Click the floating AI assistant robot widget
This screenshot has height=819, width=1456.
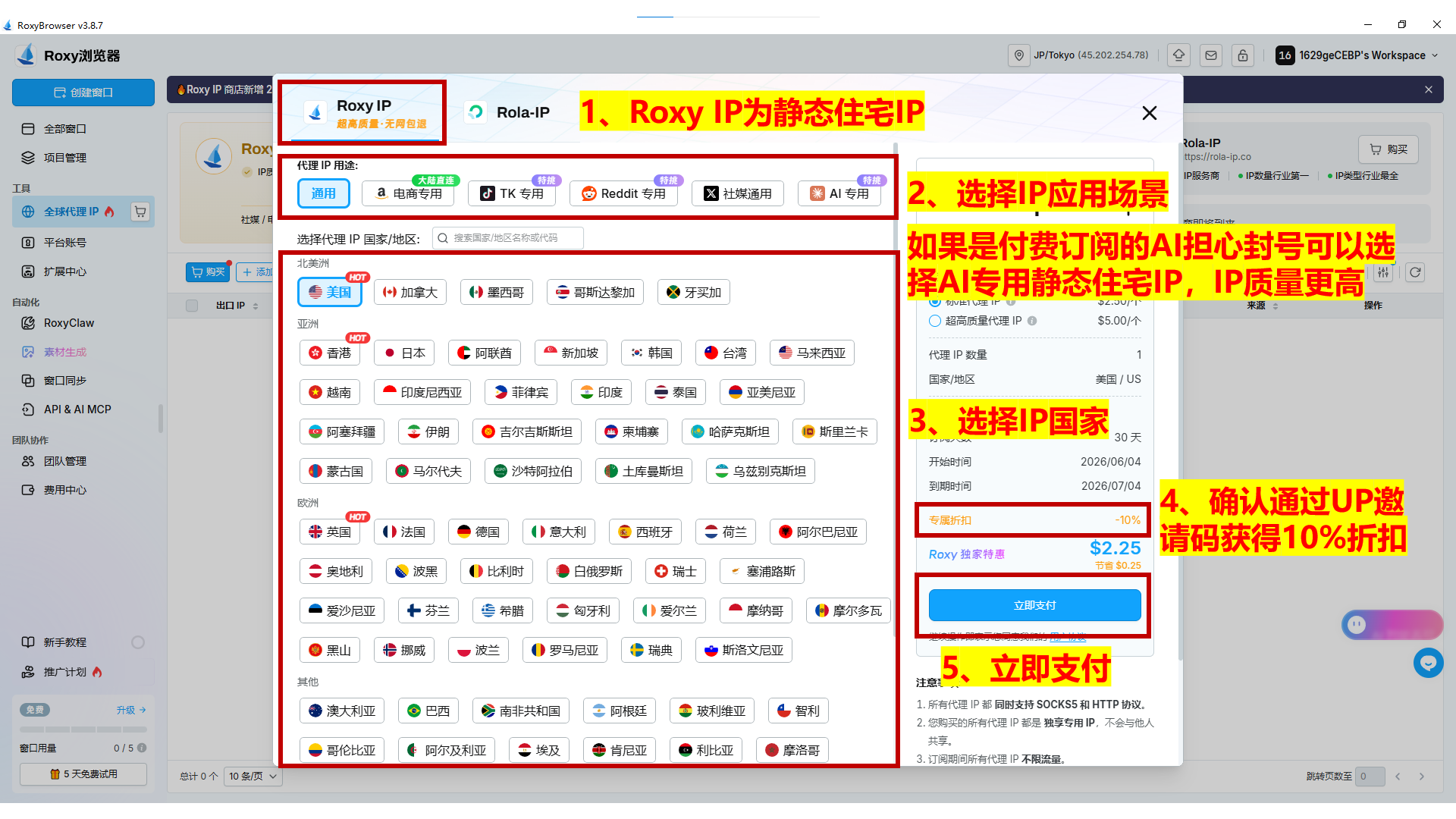[x=1392, y=625]
